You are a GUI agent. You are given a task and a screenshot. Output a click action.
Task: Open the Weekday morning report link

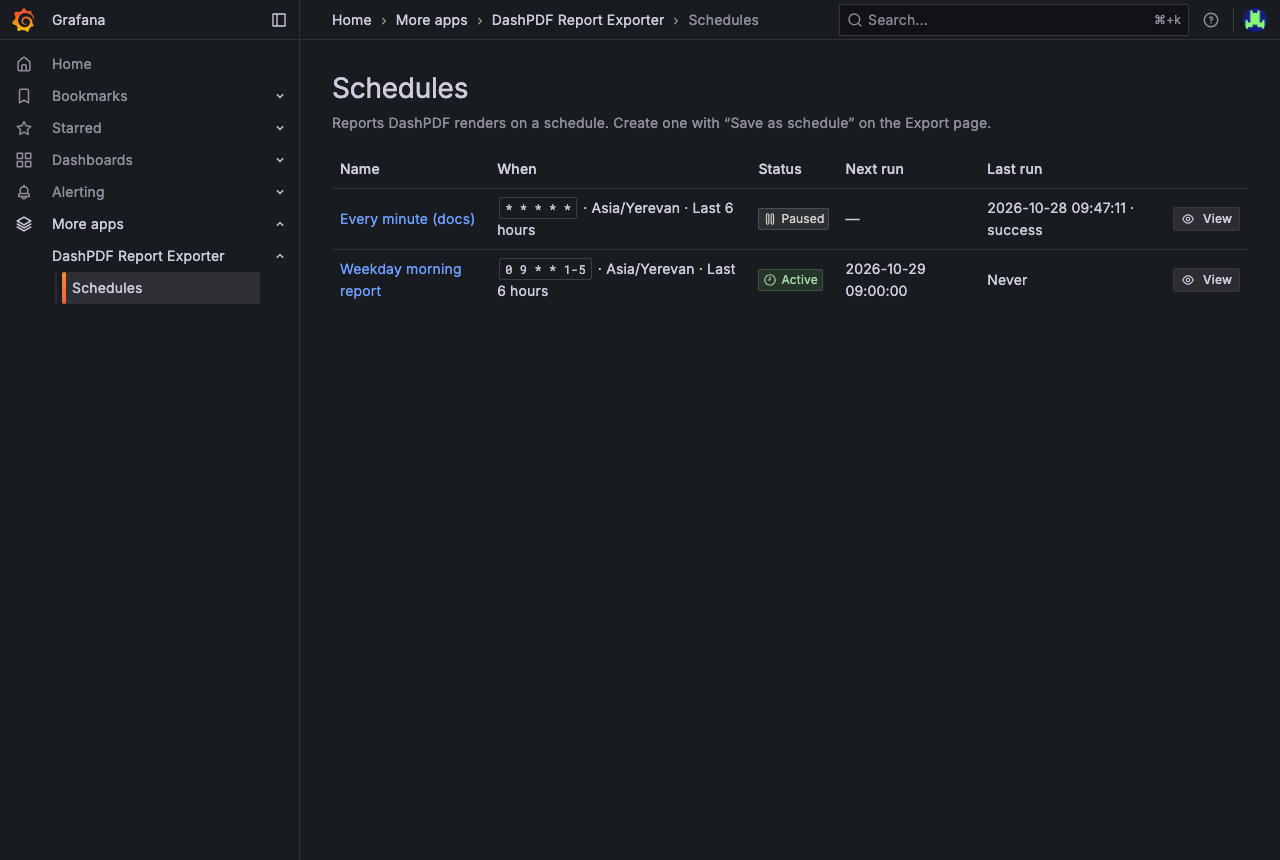pos(400,280)
